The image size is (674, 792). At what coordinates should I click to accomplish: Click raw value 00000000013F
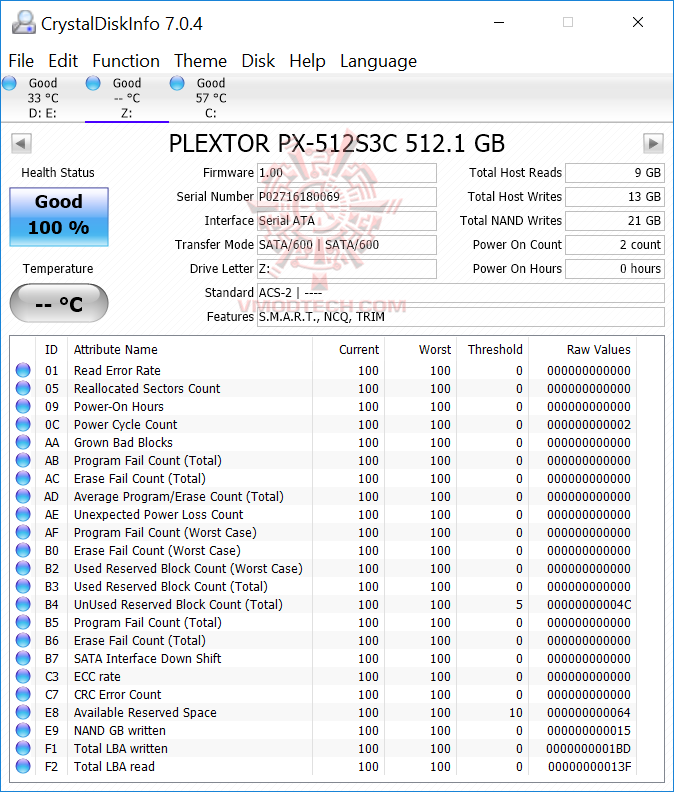[x=590, y=767]
